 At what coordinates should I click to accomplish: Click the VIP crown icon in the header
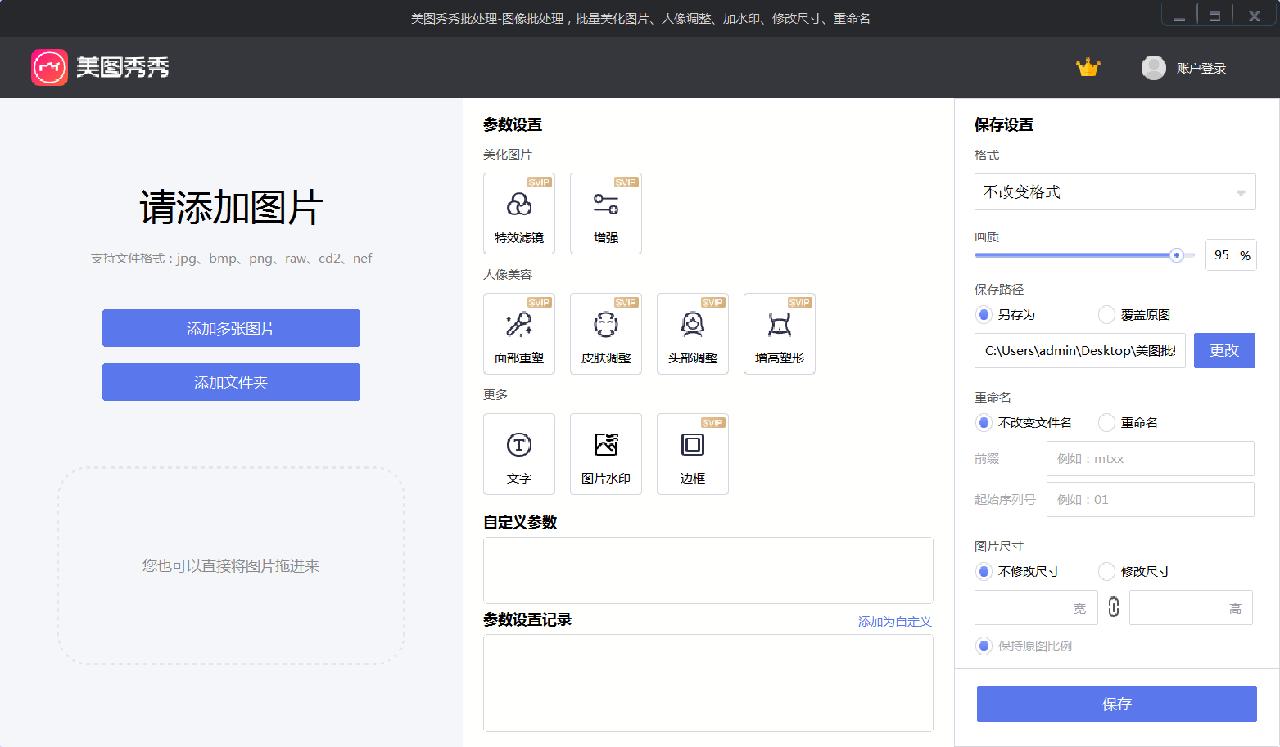(1088, 67)
